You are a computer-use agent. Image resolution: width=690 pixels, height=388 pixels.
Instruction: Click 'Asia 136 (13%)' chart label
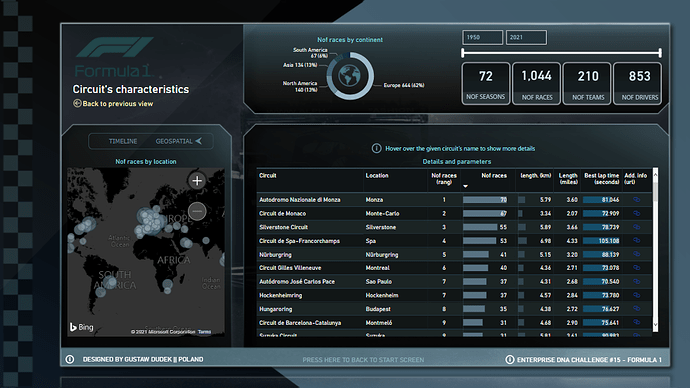click(x=300, y=65)
